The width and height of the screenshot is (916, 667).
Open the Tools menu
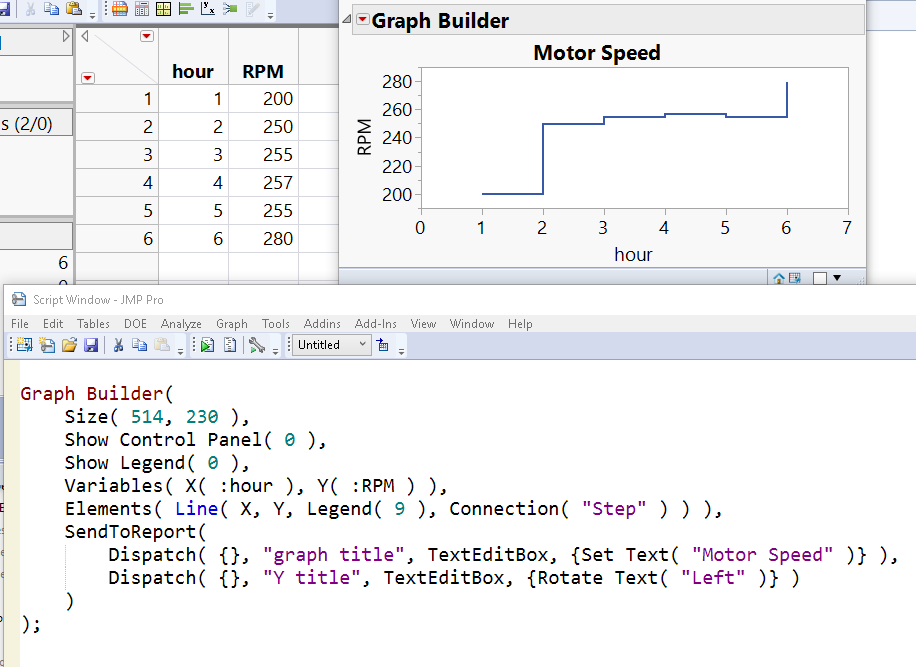pyautogui.click(x=276, y=324)
